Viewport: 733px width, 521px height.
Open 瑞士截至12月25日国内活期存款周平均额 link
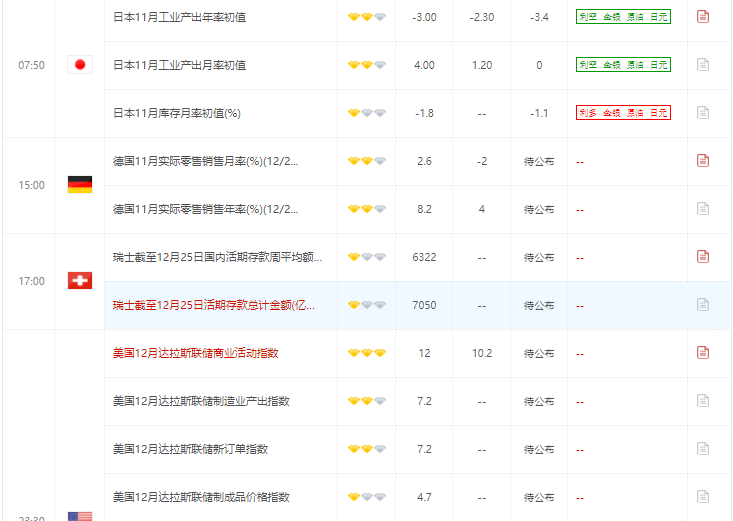click(217, 257)
